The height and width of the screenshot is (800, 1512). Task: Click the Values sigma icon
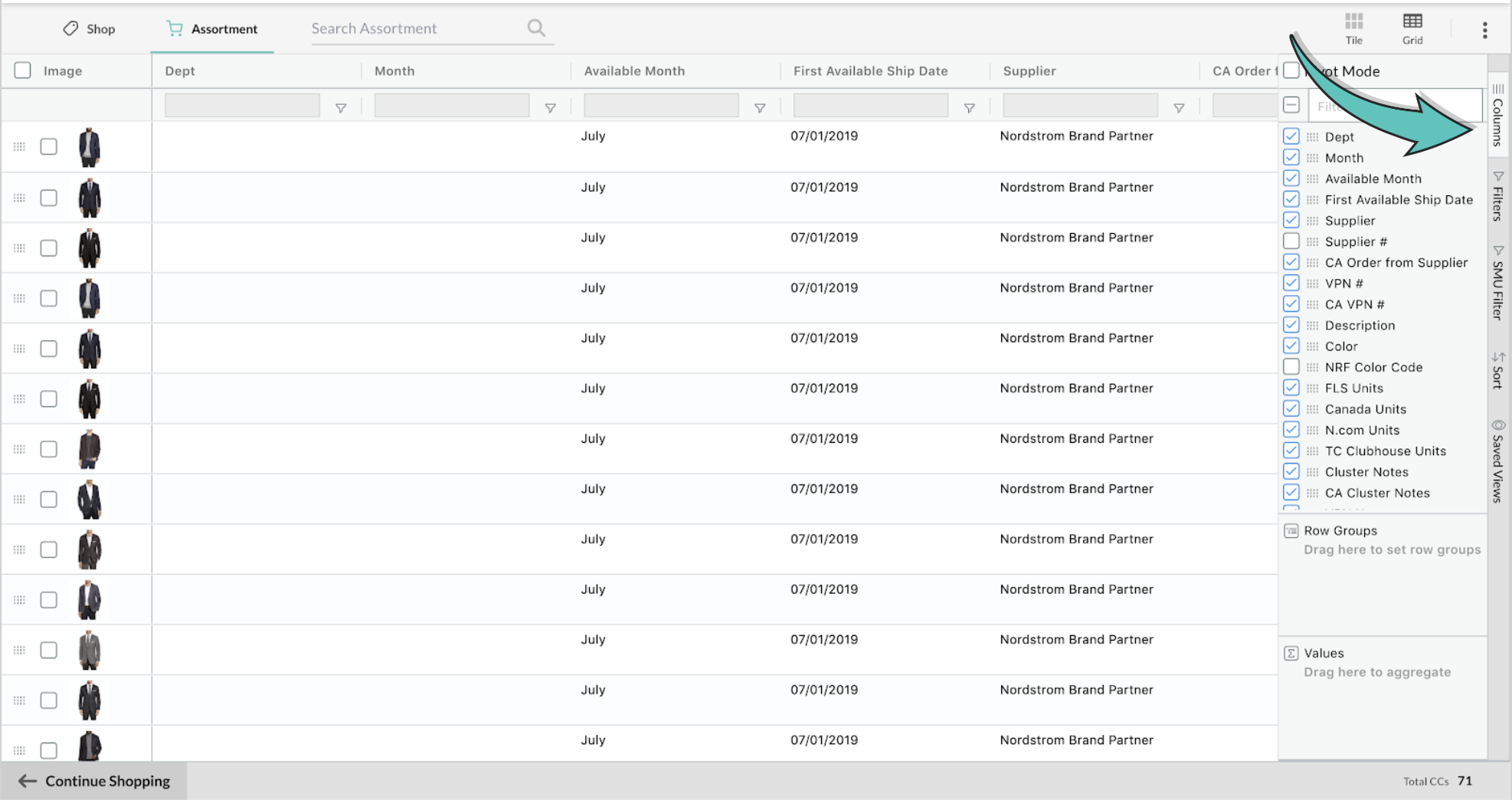[x=1291, y=653]
